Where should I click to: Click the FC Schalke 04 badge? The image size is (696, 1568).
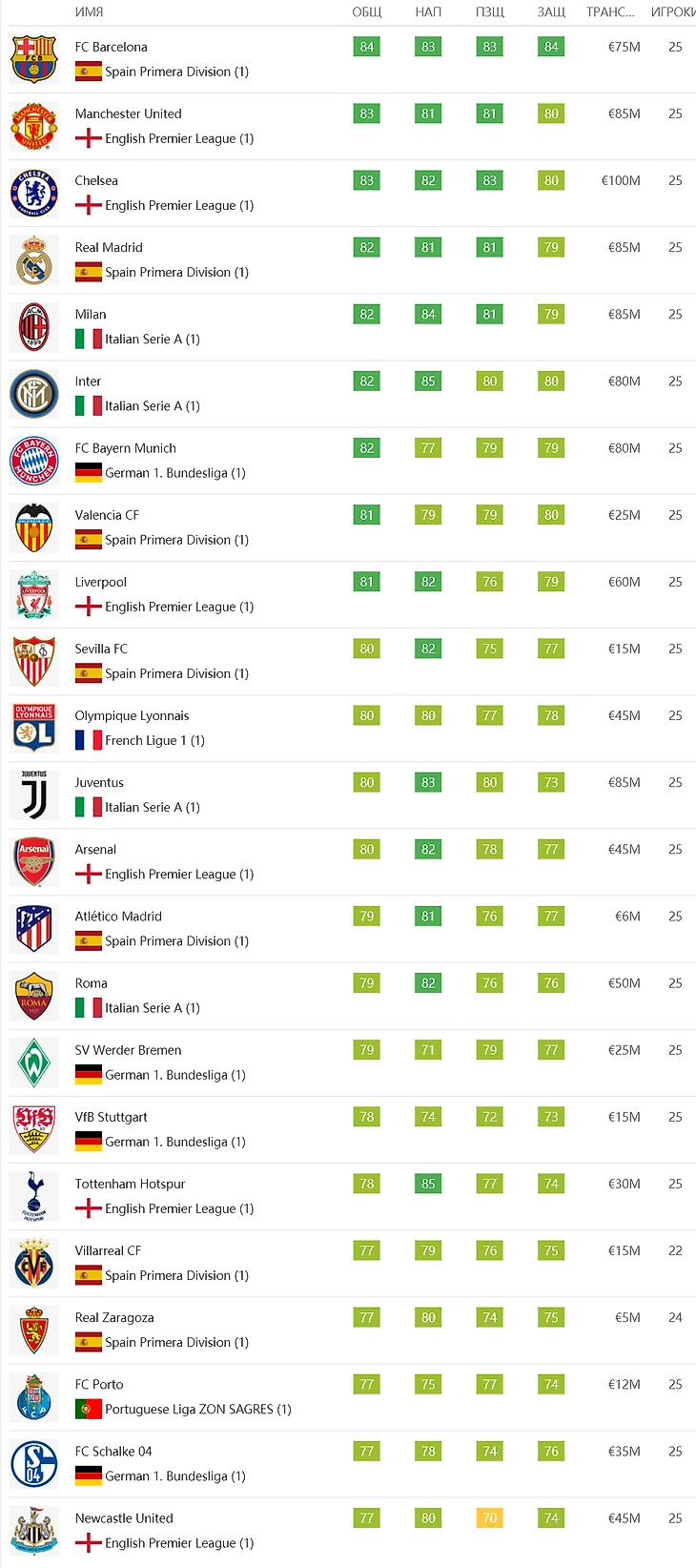point(34,1463)
